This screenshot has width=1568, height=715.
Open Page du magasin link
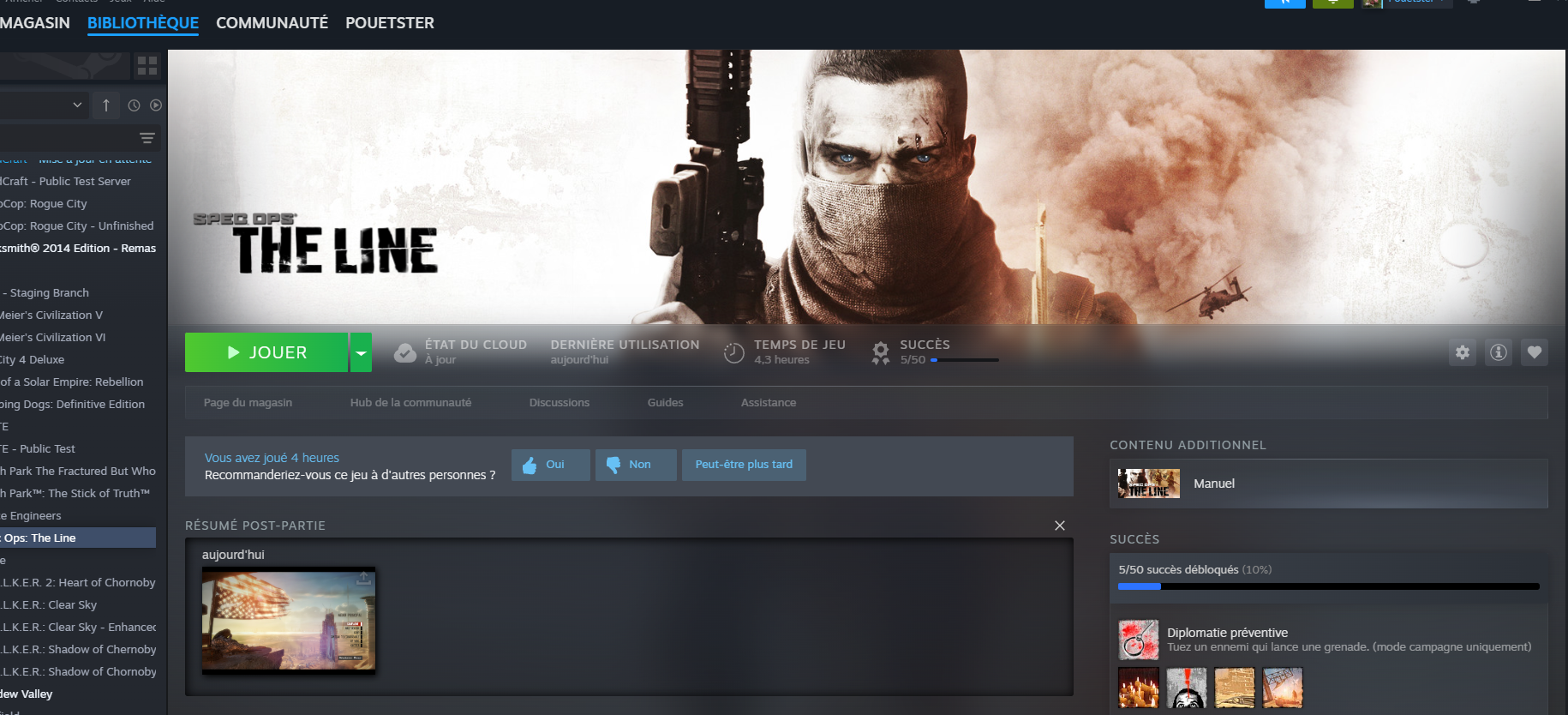248,402
